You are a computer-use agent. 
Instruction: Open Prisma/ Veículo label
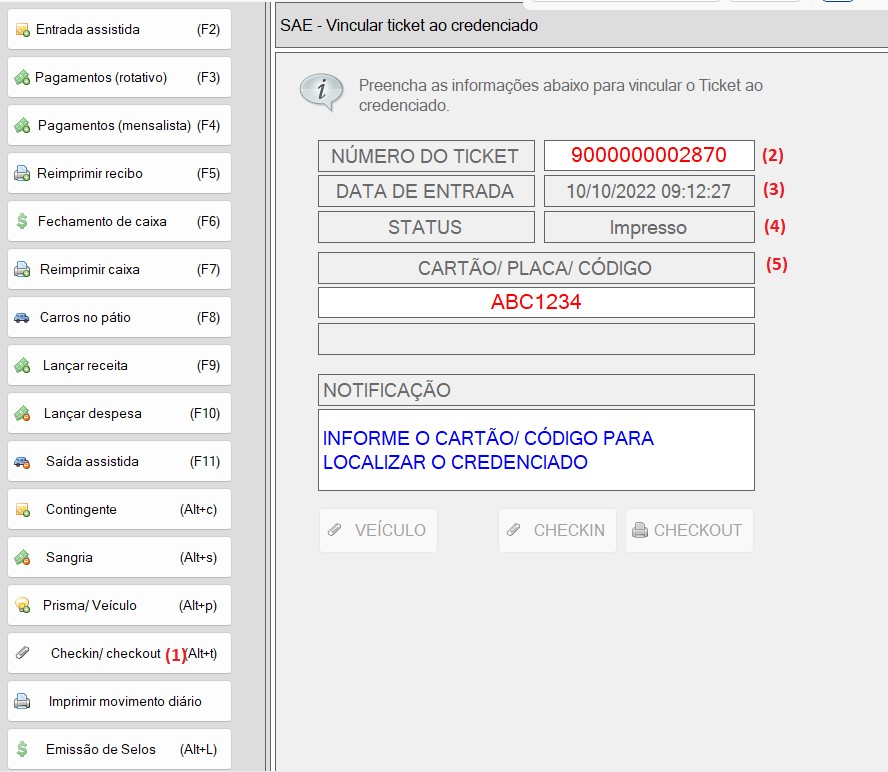[x=89, y=605]
